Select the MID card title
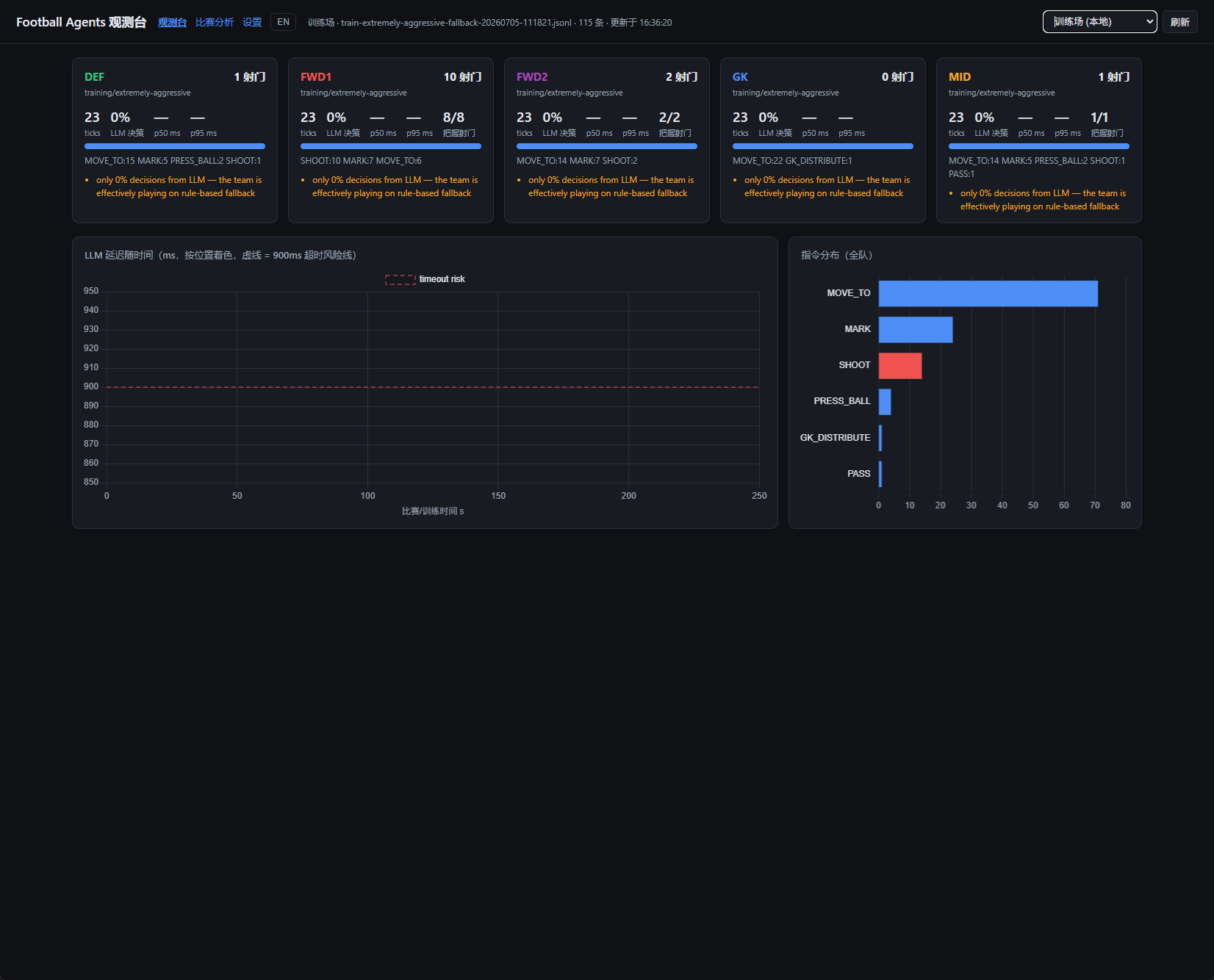The image size is (1214, 980). point(960,77)
